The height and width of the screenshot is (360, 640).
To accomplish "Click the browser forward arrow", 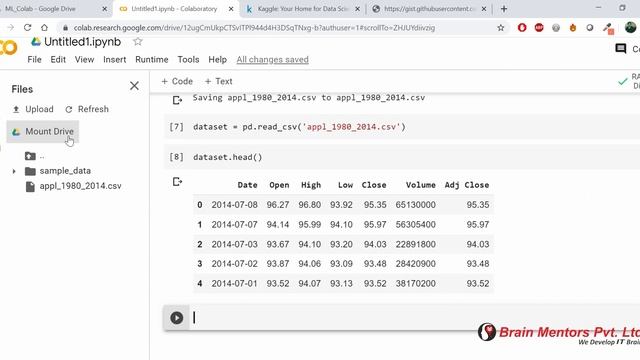I will (x=11, y=28).
